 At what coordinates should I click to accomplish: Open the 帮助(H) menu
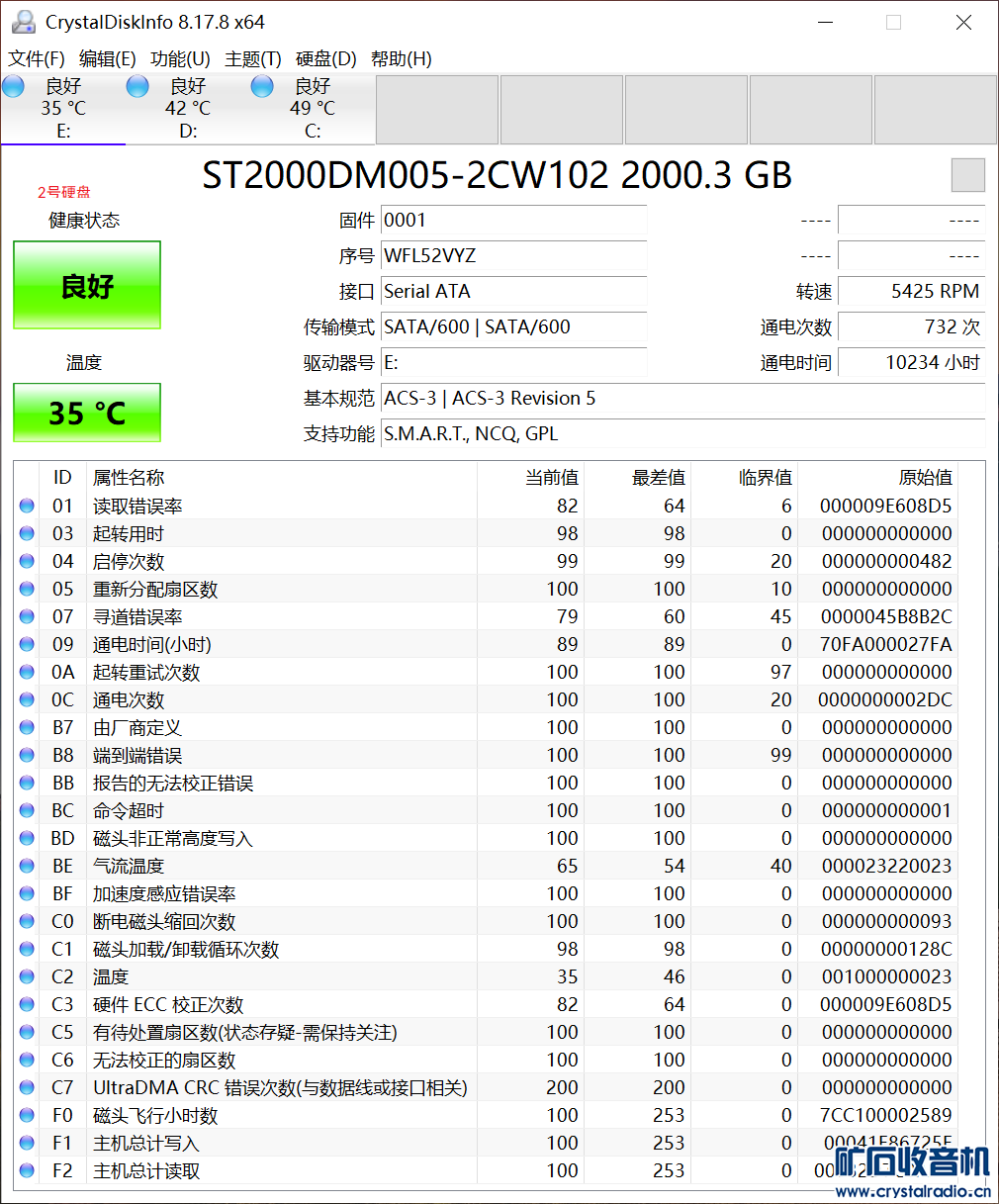401,58
